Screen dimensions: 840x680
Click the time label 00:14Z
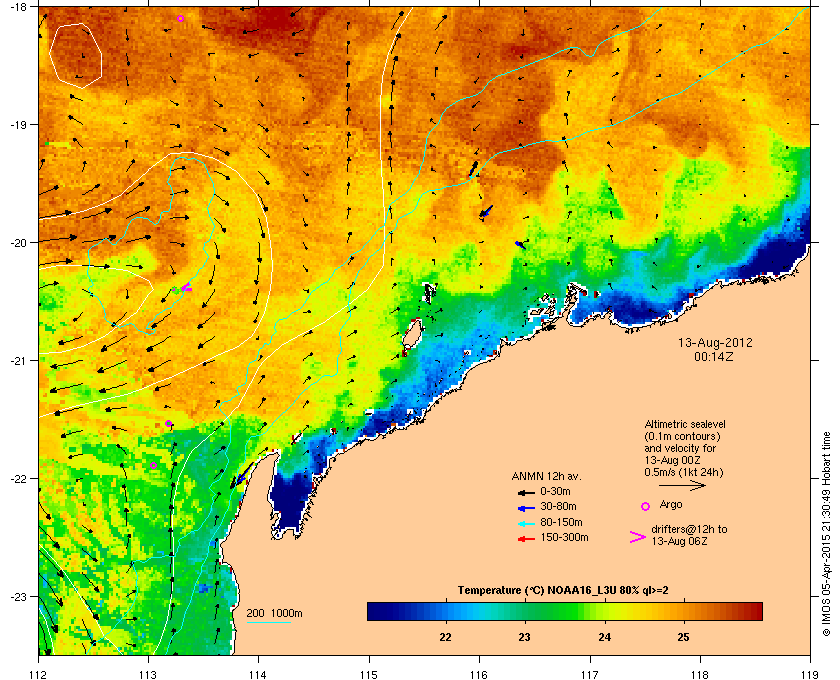click(714, 356)
